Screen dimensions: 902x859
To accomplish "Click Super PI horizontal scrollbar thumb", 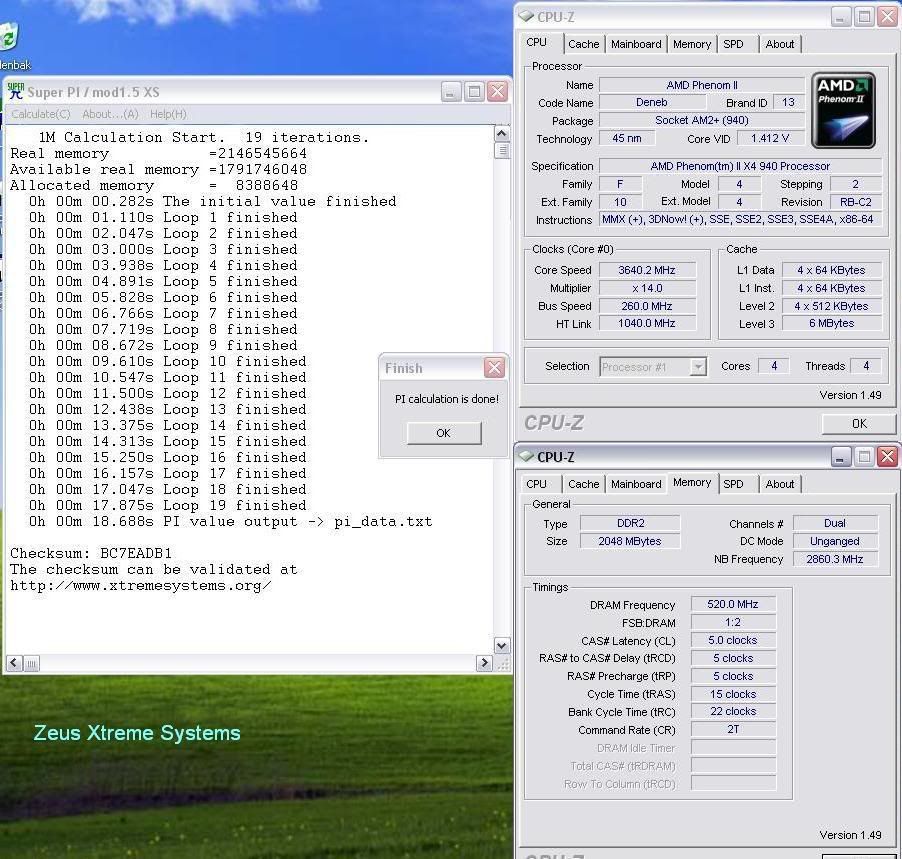I will coord(31,663).
